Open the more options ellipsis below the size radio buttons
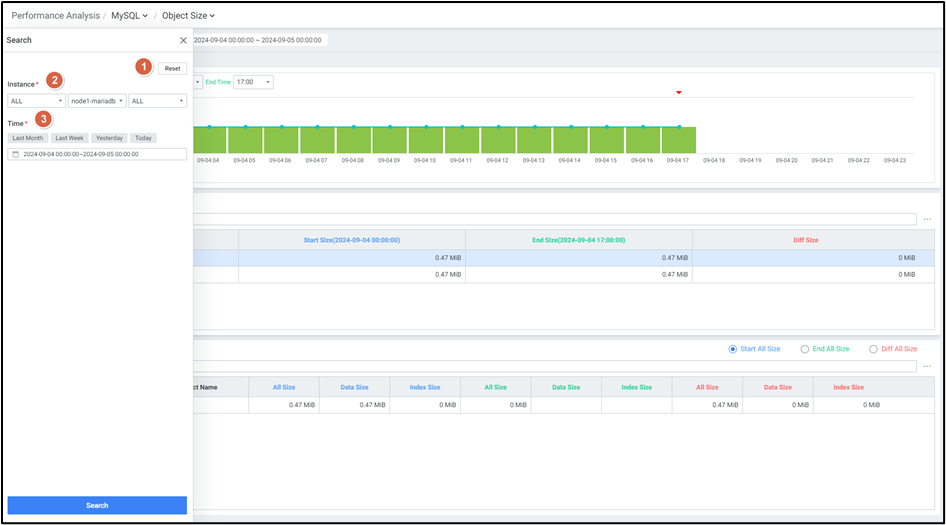Viewport: 946px width, 525px height. (927, 366)
